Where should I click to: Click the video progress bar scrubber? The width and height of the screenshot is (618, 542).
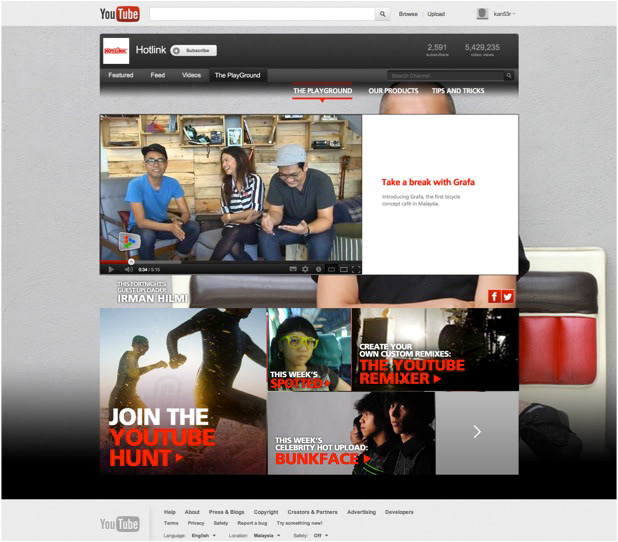click(131, 261)
